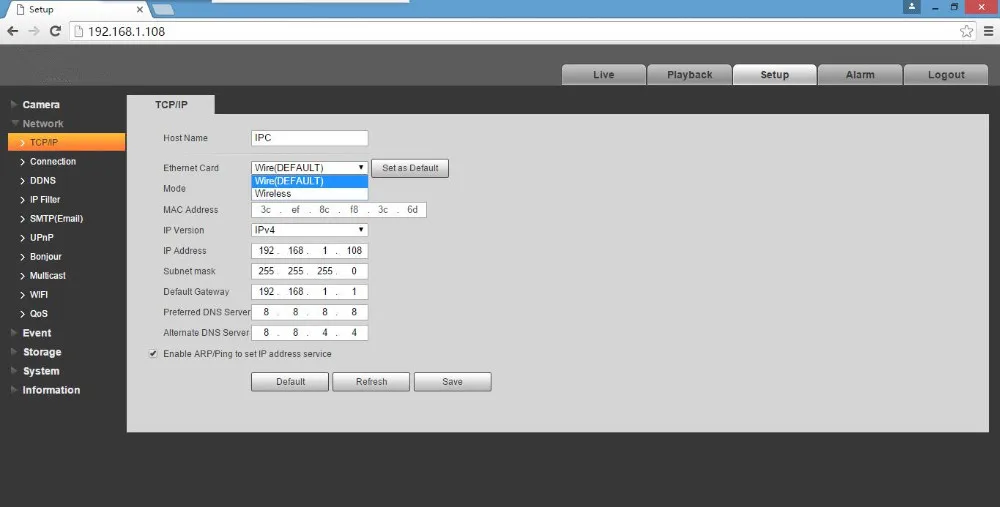Open the Chrome hamburger menu
Image resolution: width=1000 pixels, height=507 pixels.
pyautogui.click(x=989, y=31)
